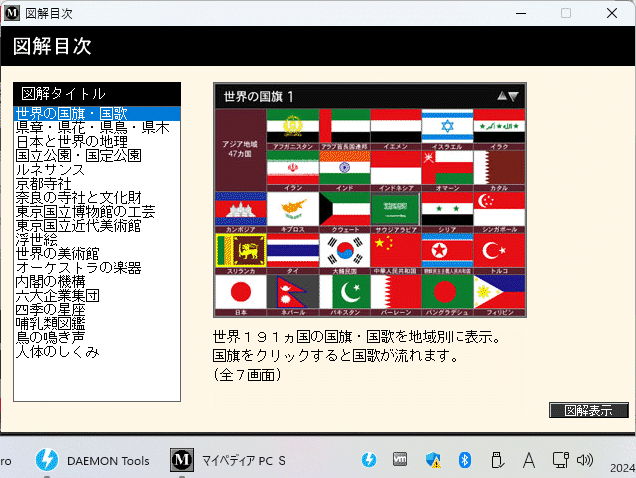
Task: Click the アジア地域 47カ国 label tile
Action: point(239,150)
